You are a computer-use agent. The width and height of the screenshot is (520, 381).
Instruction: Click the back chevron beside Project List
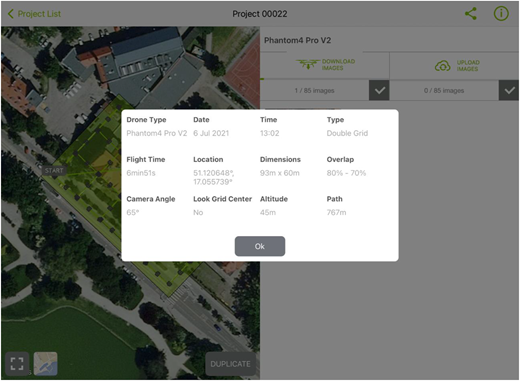coord(11,14)
